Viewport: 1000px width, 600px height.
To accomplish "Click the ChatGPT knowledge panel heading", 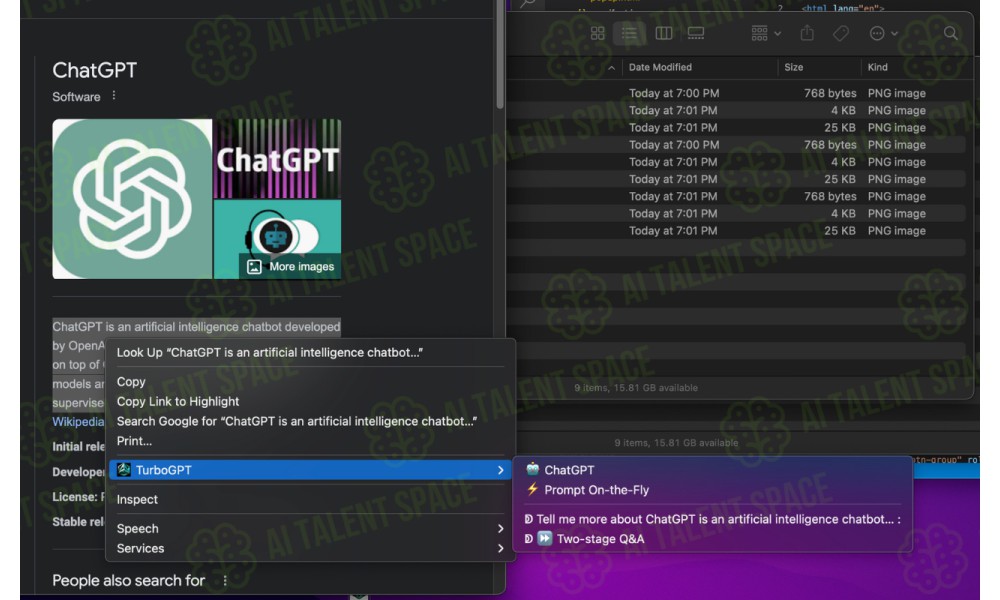I will click(x=94, y=70).
